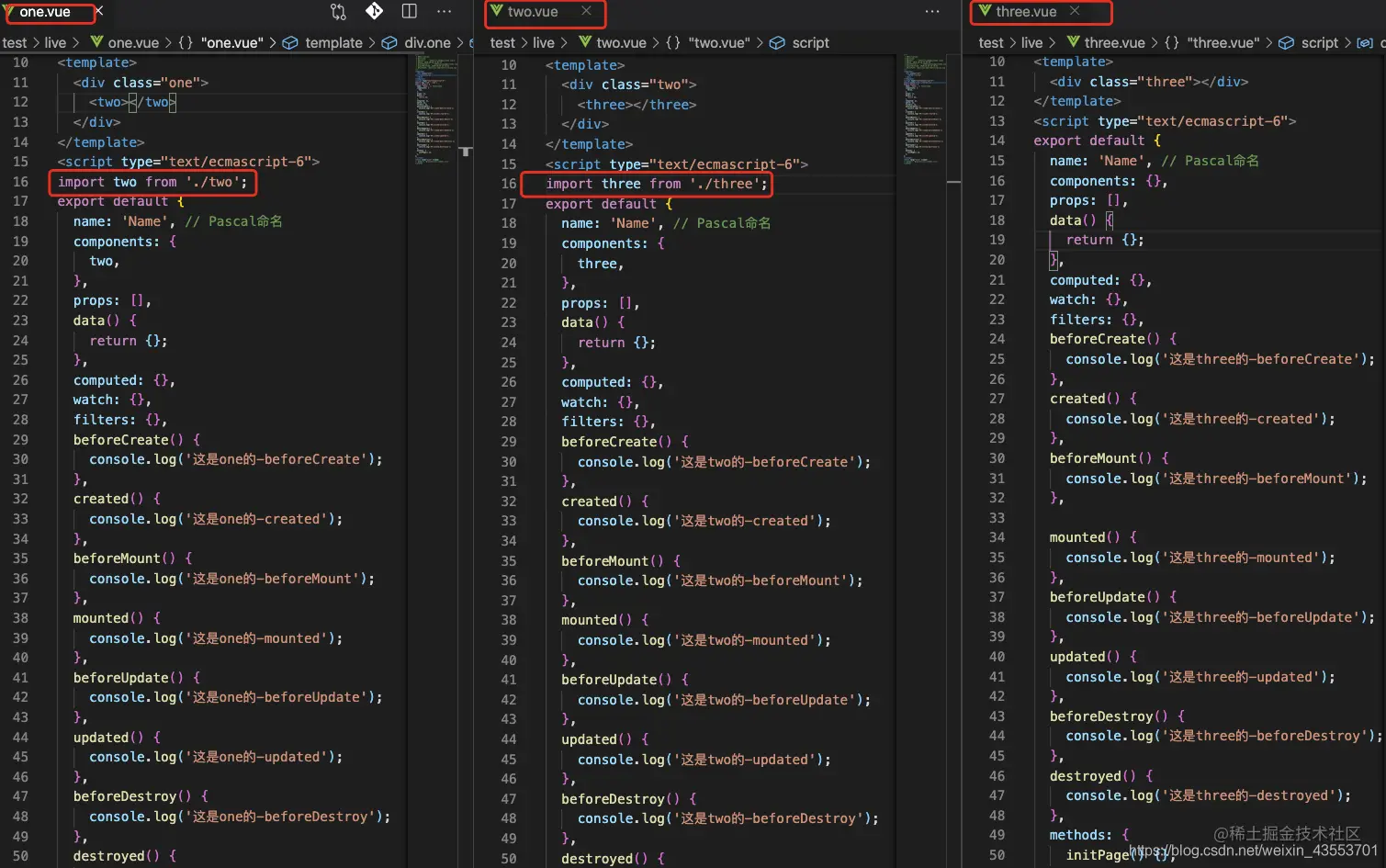The image size is (1386, 868).
Task: Click the <two></two> tag in one.vue
Action: tap(132, 102)
